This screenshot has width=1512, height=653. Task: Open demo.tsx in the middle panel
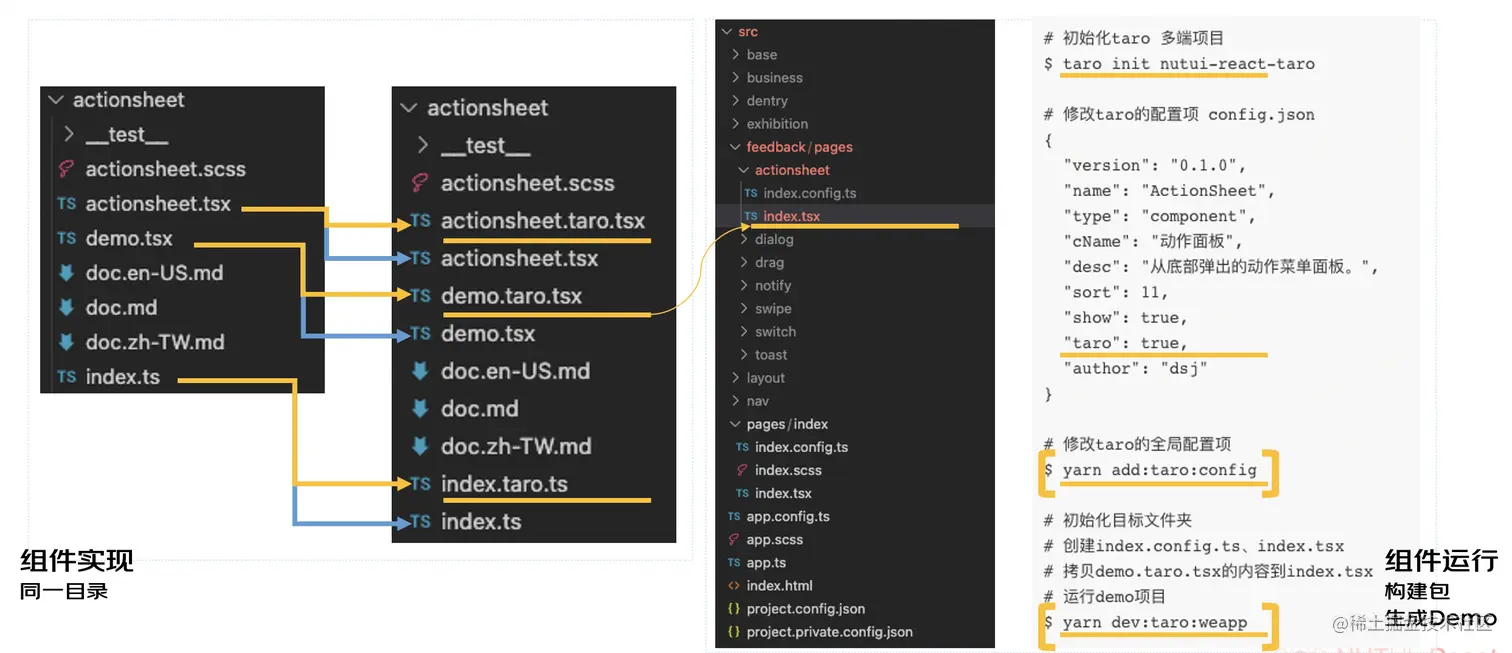tap(488, 334)
